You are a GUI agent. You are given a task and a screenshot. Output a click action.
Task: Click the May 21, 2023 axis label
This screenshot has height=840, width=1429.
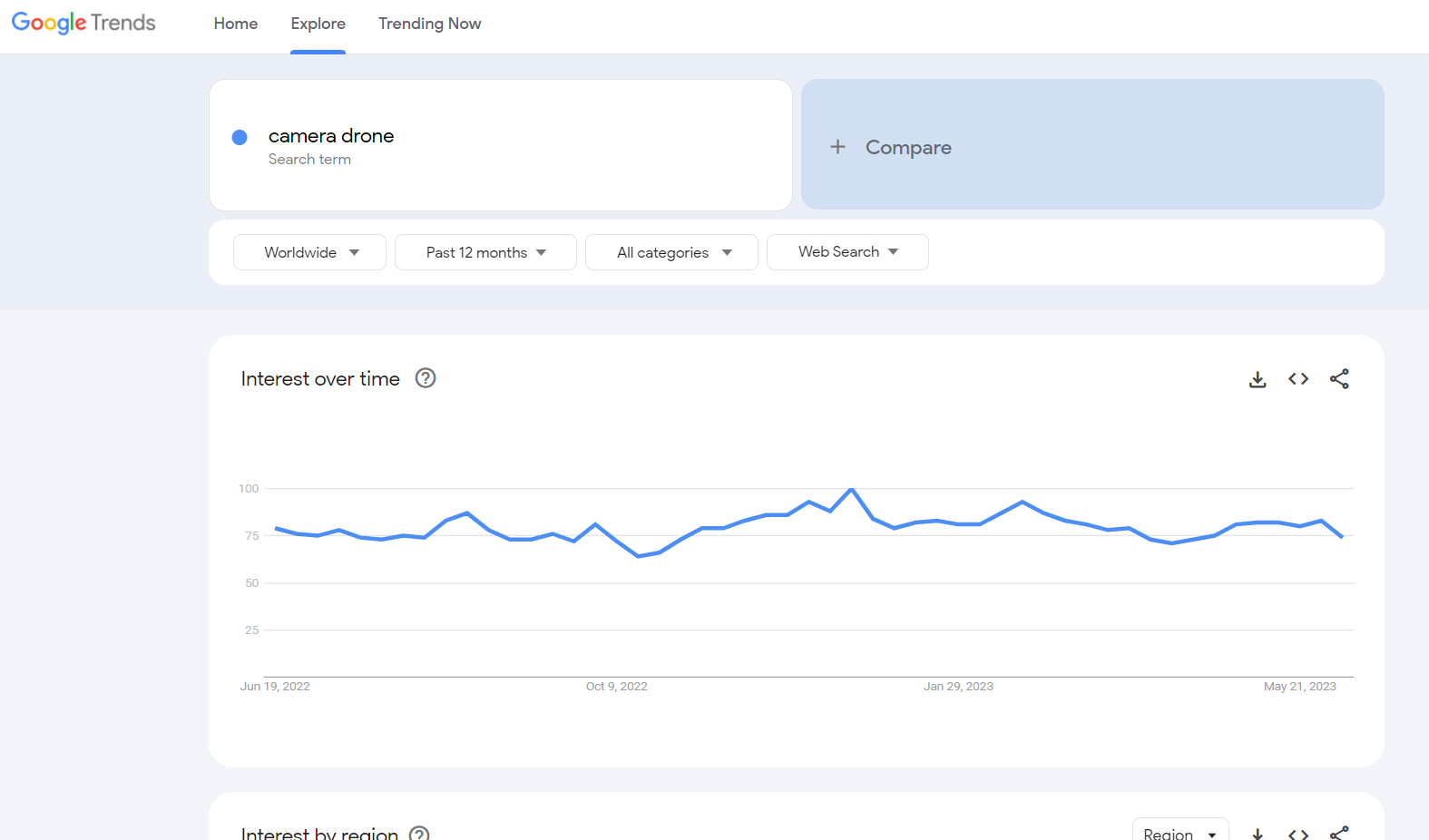[x=1300, y=687]
